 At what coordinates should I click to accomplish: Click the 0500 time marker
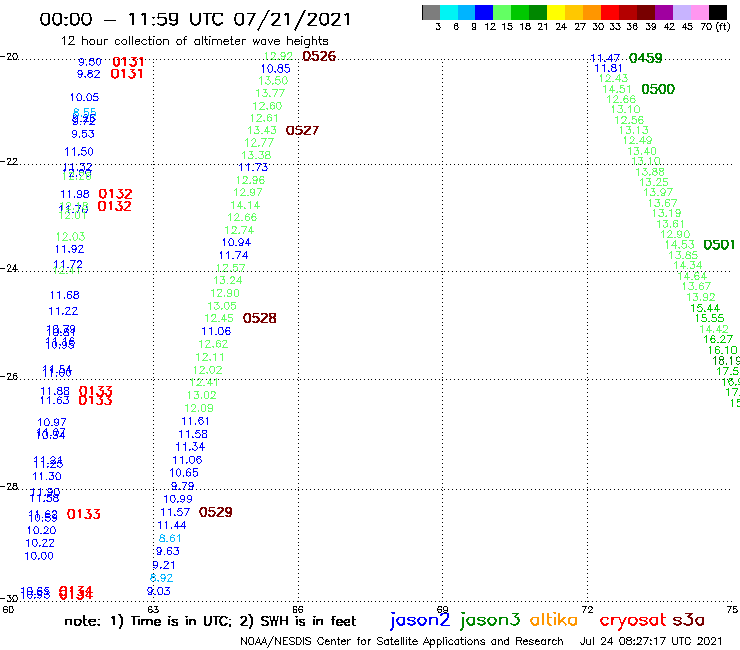pyautogui.click(x=658, y=89)
